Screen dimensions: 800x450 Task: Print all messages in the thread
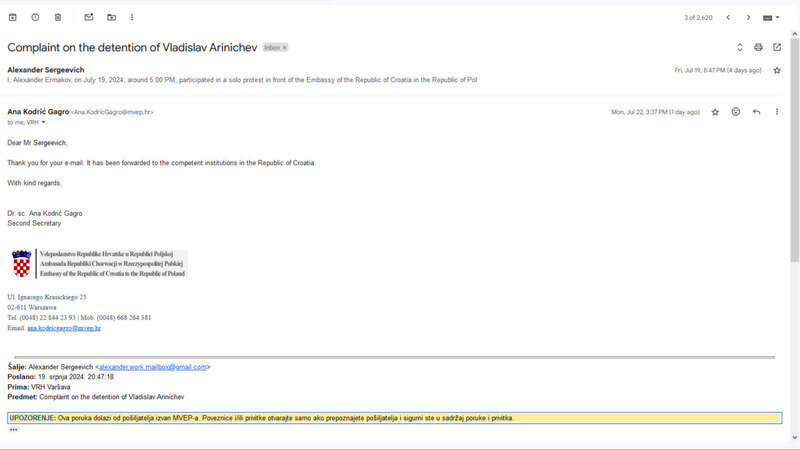(x=758, y=47)
